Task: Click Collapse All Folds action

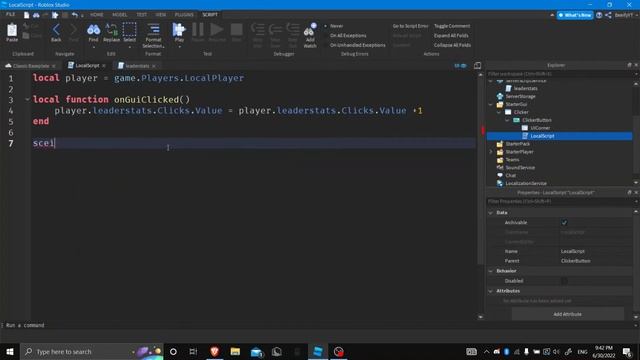Action: 452,45
